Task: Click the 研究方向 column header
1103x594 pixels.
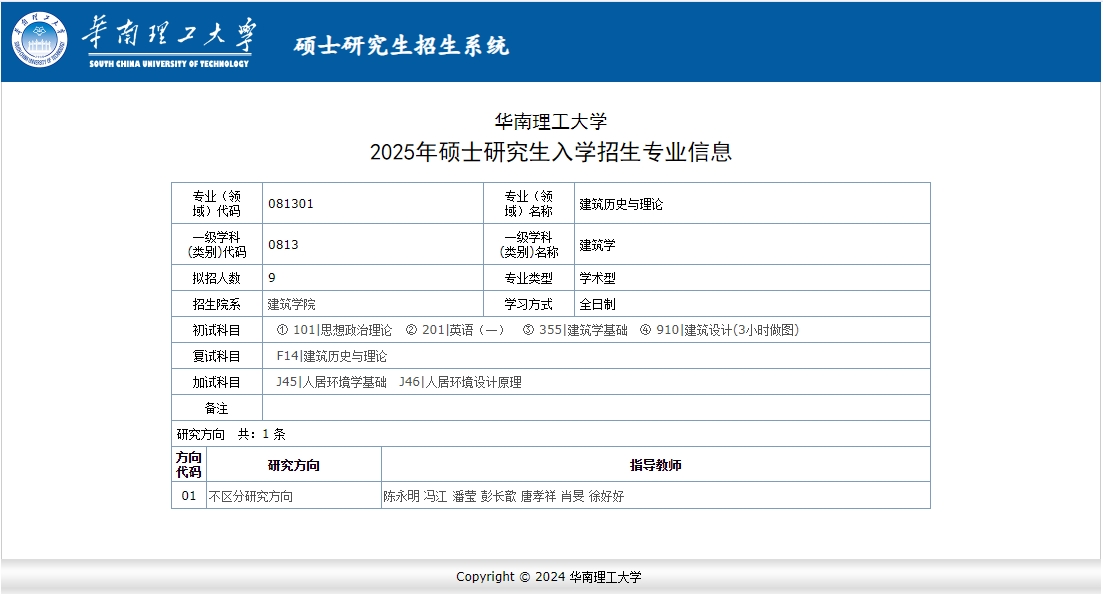Action: tap(294, 465)
